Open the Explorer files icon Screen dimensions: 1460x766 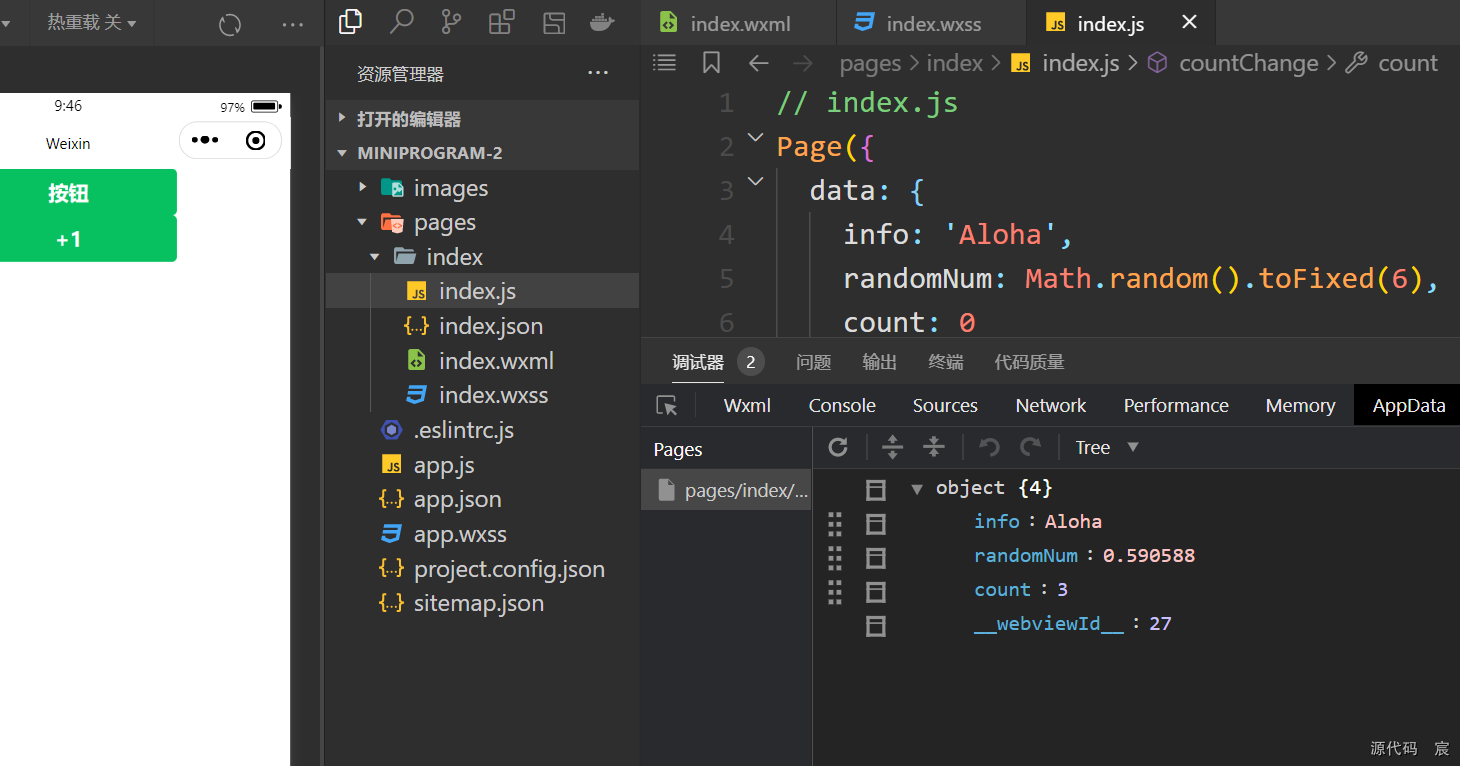tap(351, 21)
